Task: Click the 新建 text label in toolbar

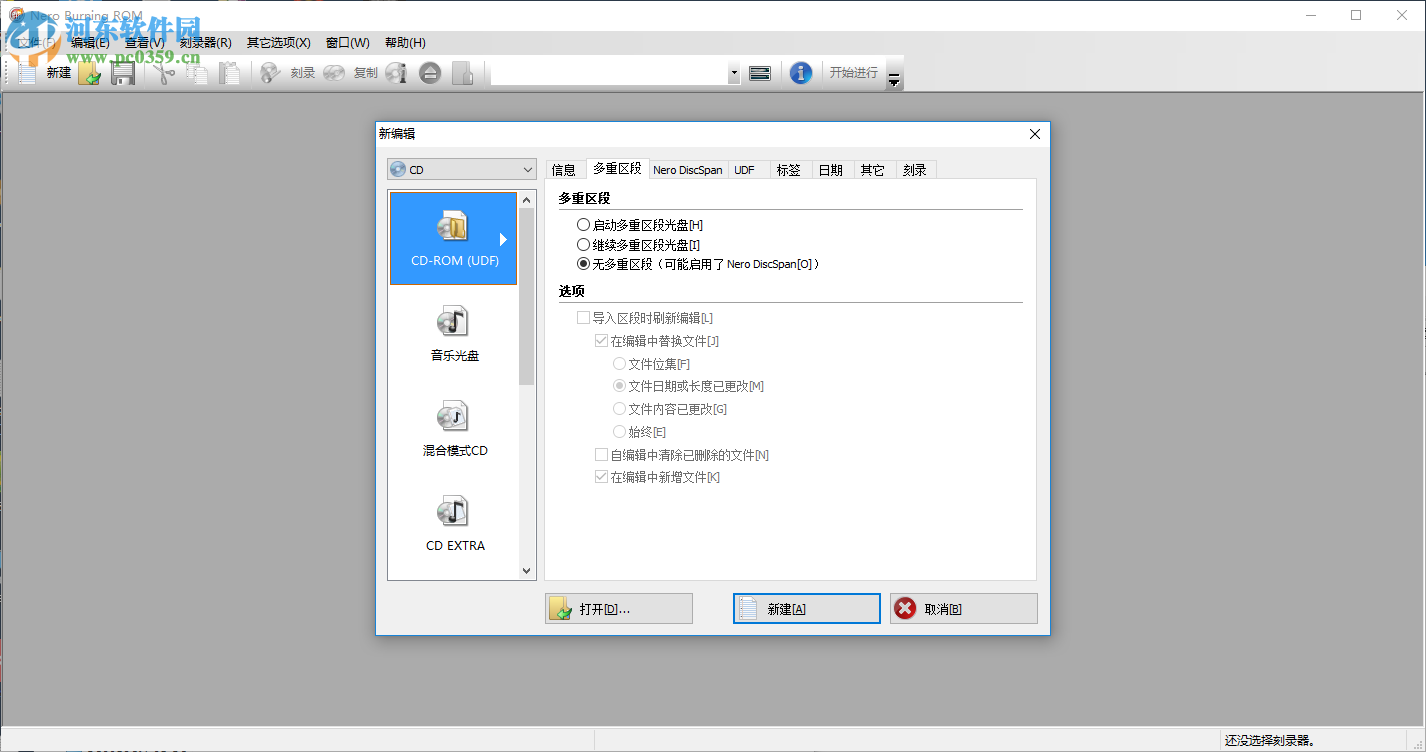Action: [59, 73]
